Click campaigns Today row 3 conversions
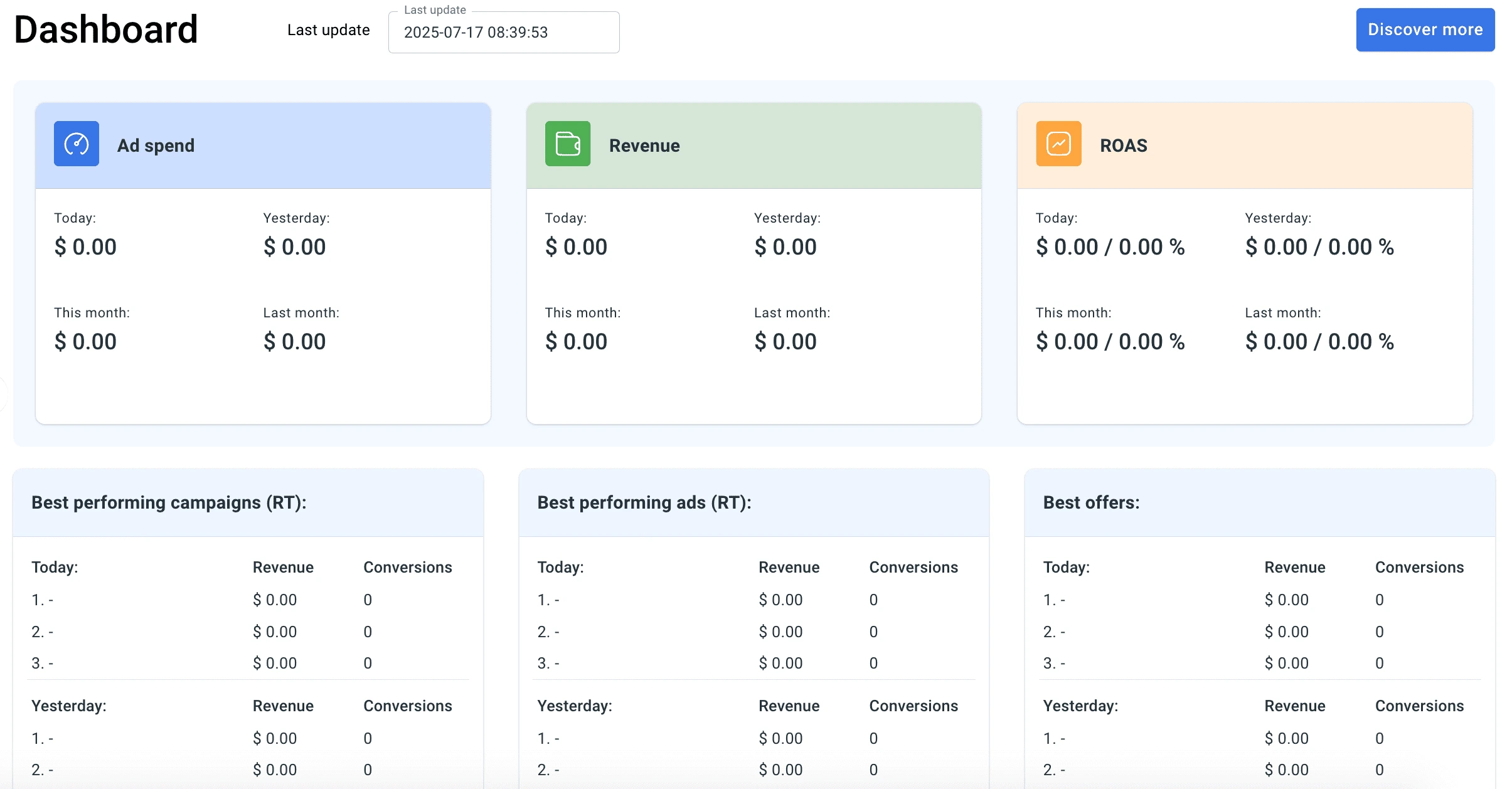The height and width of the screenshot is (789, 1512). coord(368,663)
